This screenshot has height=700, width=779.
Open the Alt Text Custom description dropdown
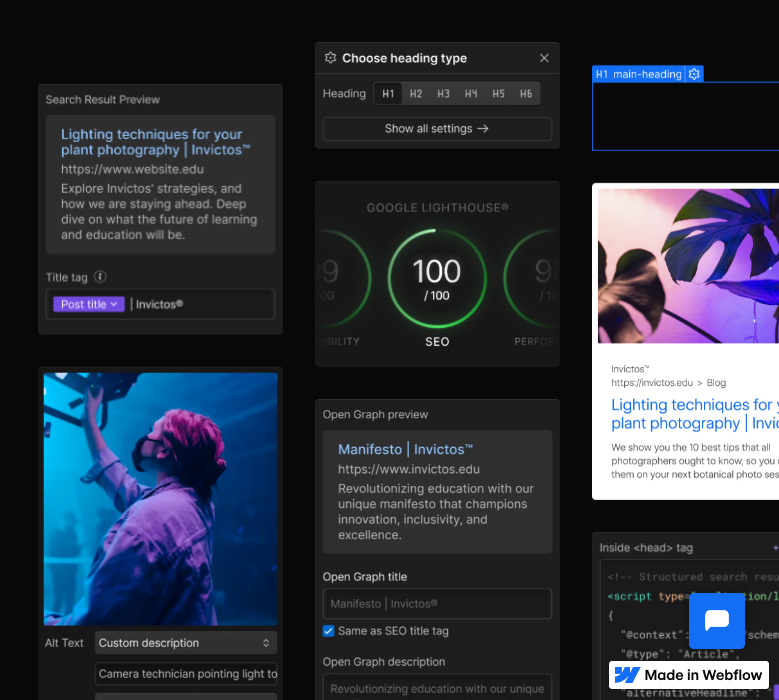point(186,643)
